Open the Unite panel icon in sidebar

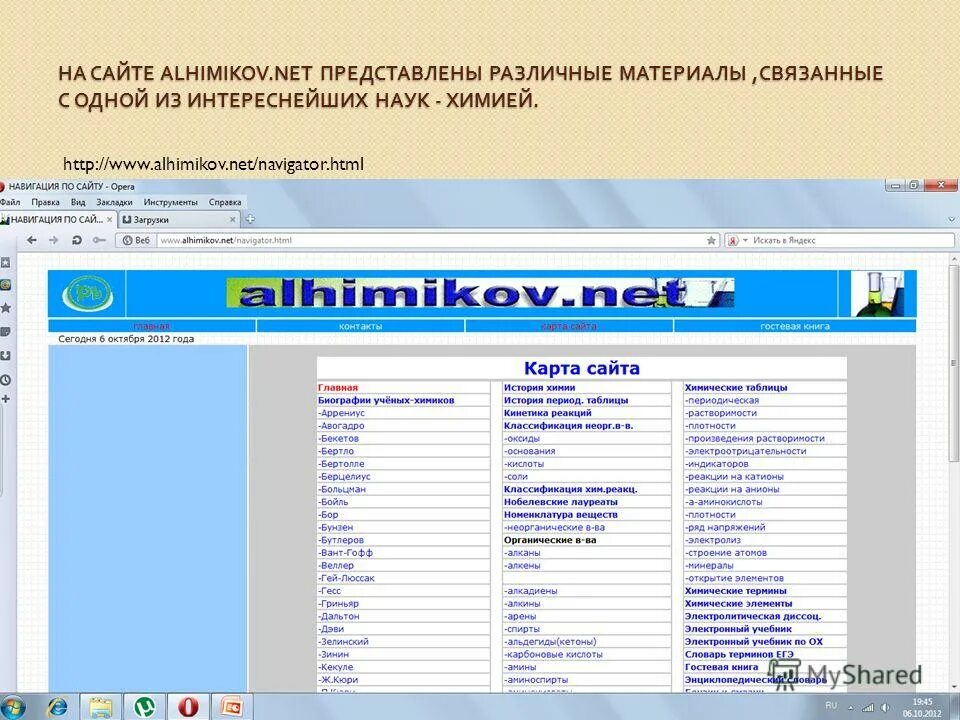(x=5, y=285)
